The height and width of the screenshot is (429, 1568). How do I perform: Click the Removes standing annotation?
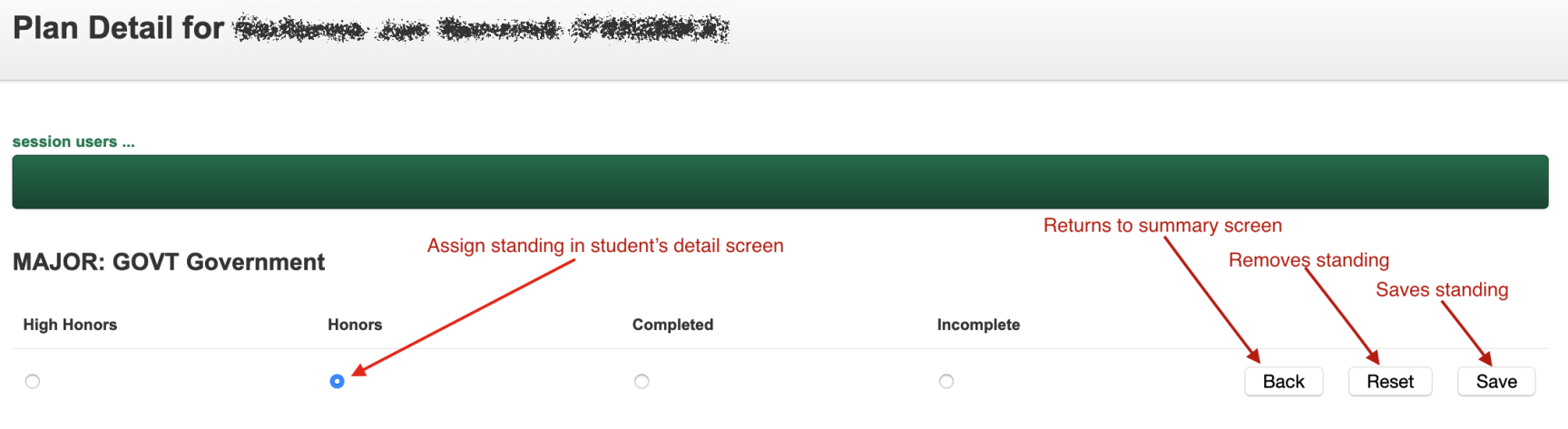[x=1308, y=260]
